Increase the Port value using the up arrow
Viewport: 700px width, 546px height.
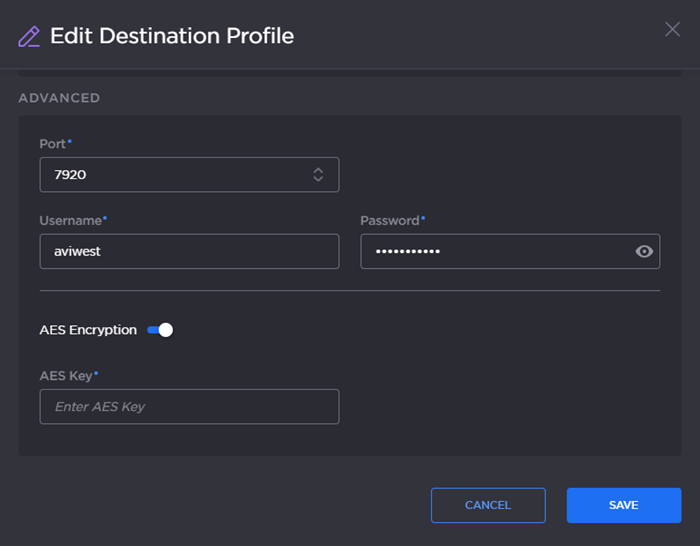tap(318, 170)
